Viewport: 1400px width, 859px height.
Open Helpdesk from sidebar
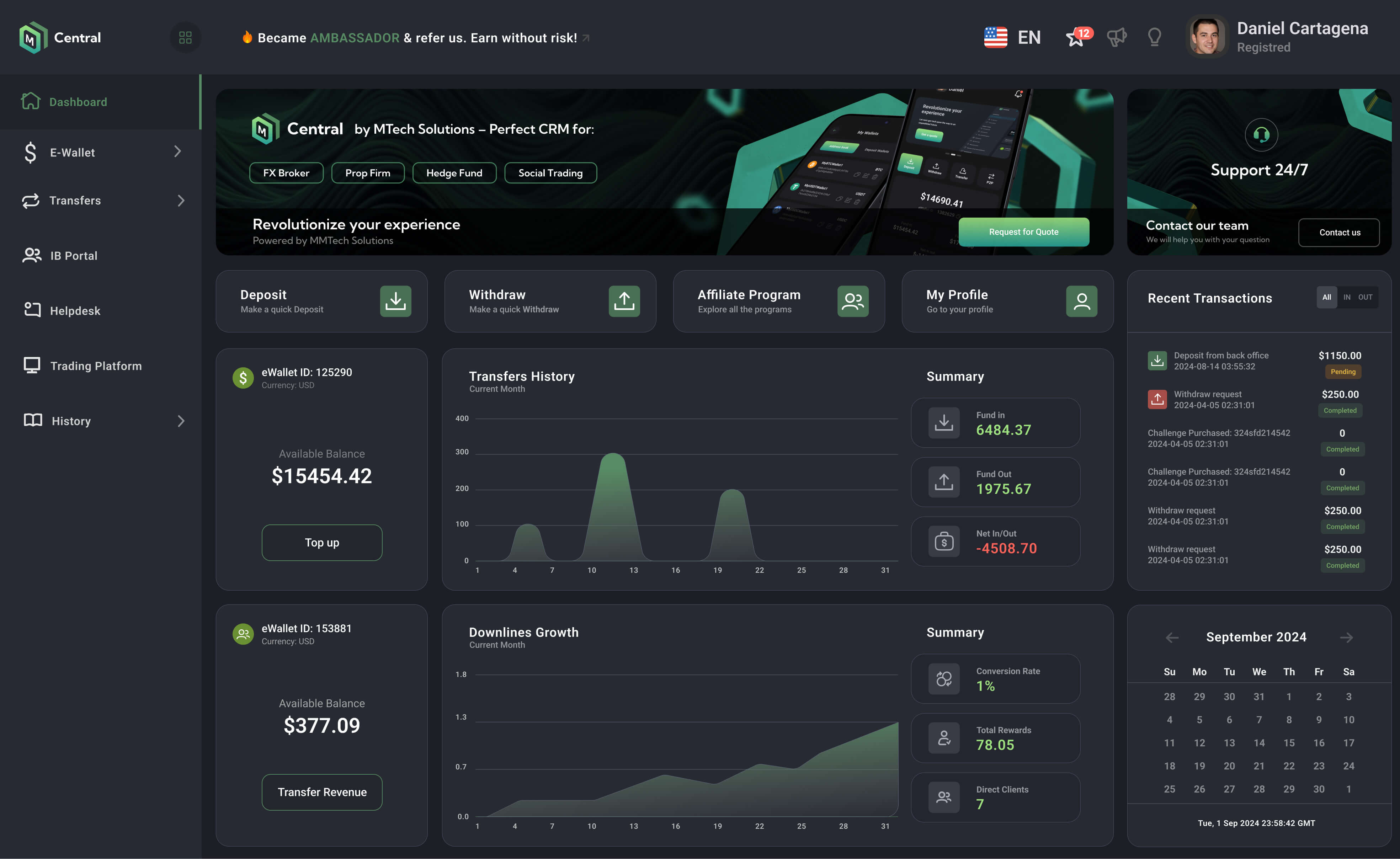pyautogui.click(x=74, y=311)
